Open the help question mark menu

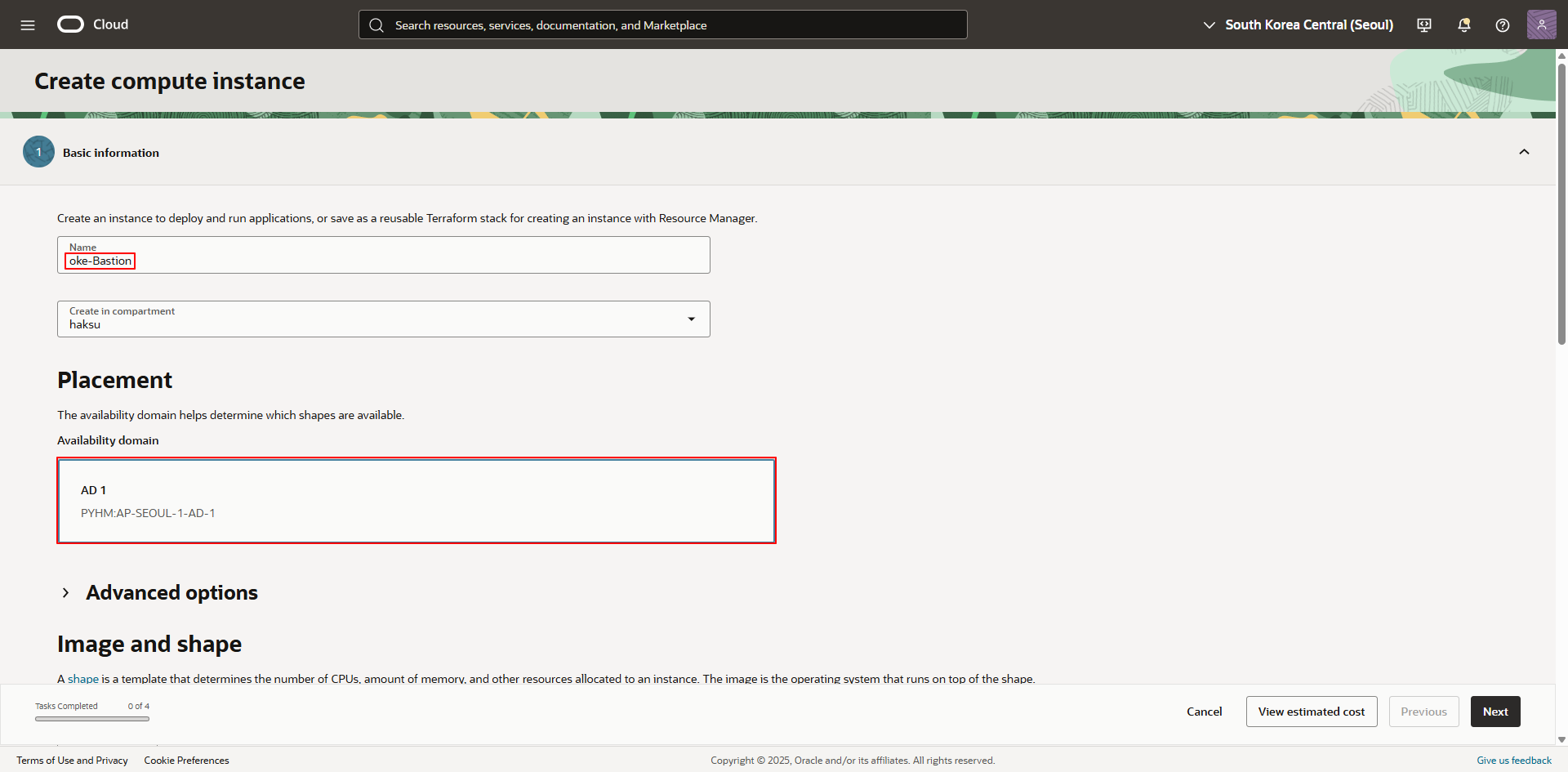1502,25
